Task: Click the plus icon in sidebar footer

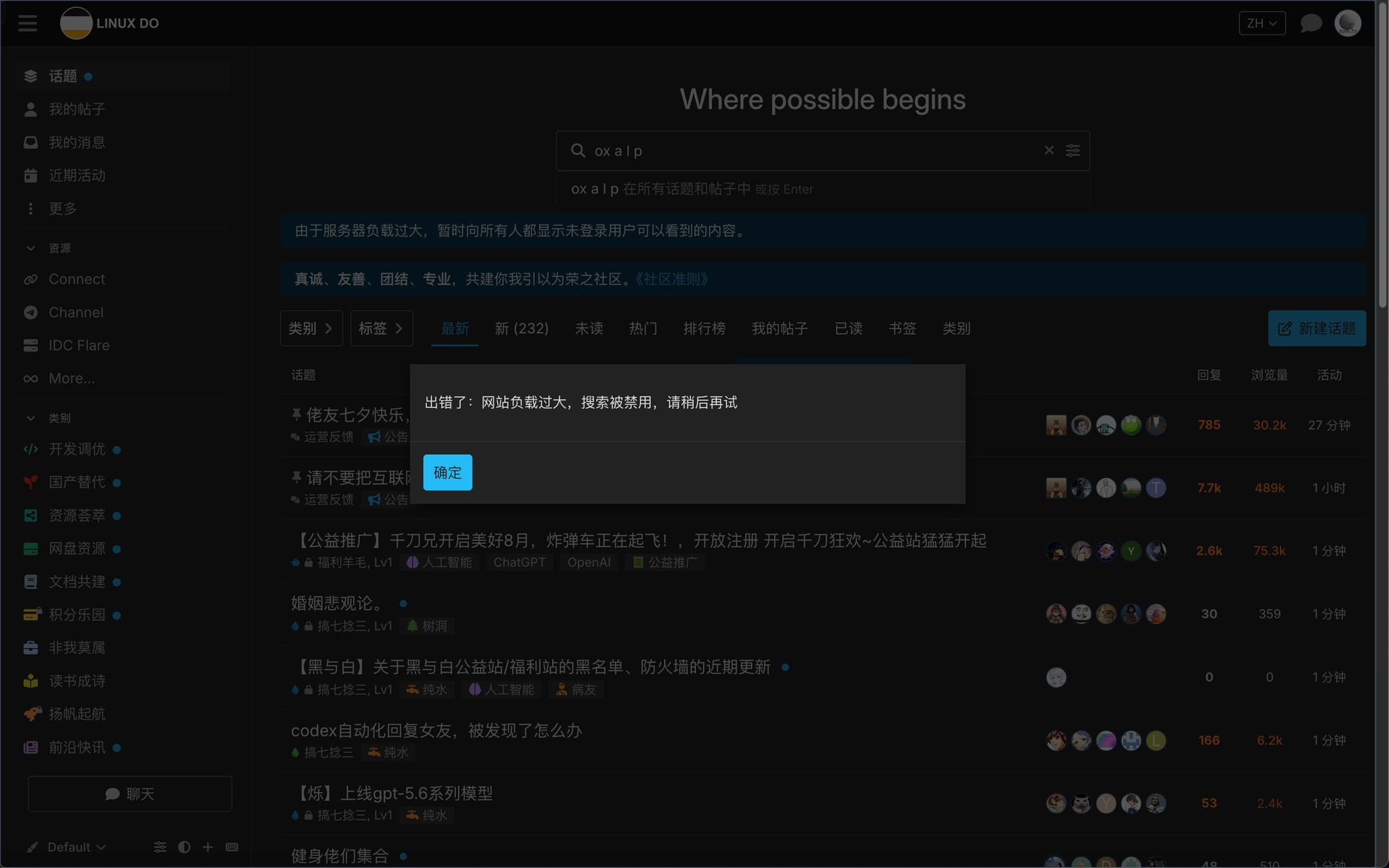Action: pos(208,847)
